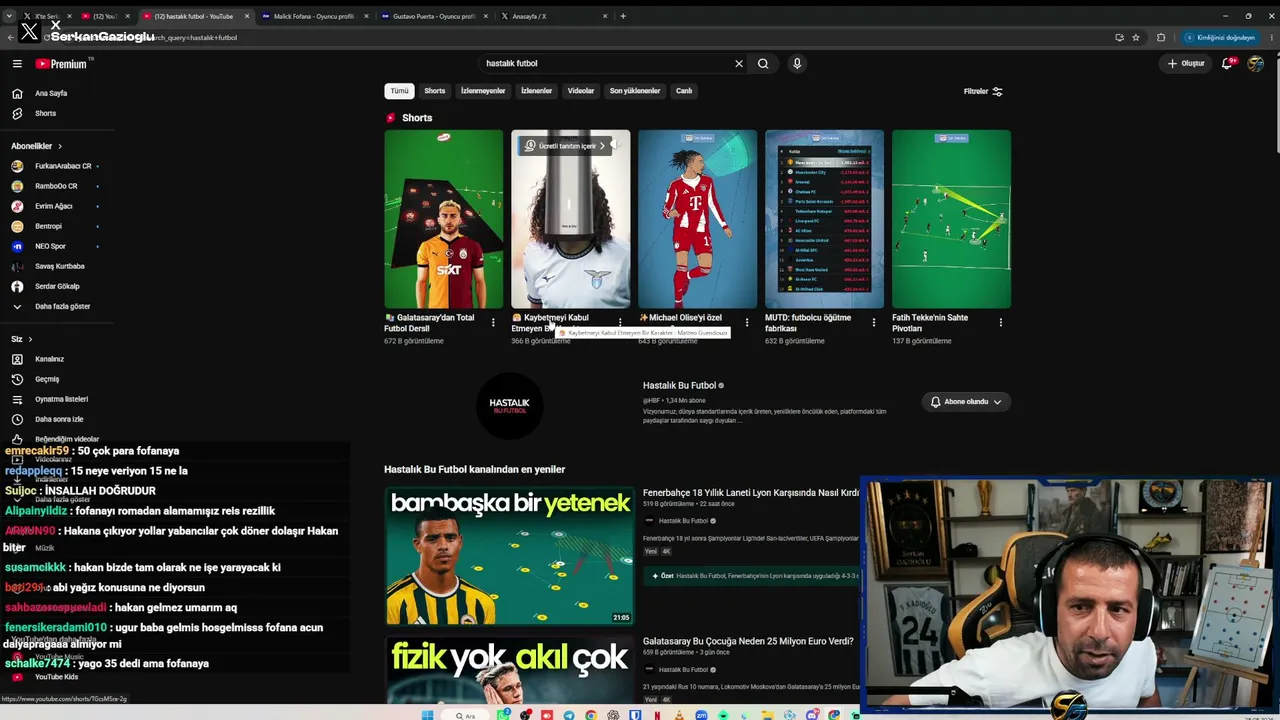The height and width of the screenshot is (720, 1280).
Task: Expand the Abonelikler section header
Action: coord(37,146)
